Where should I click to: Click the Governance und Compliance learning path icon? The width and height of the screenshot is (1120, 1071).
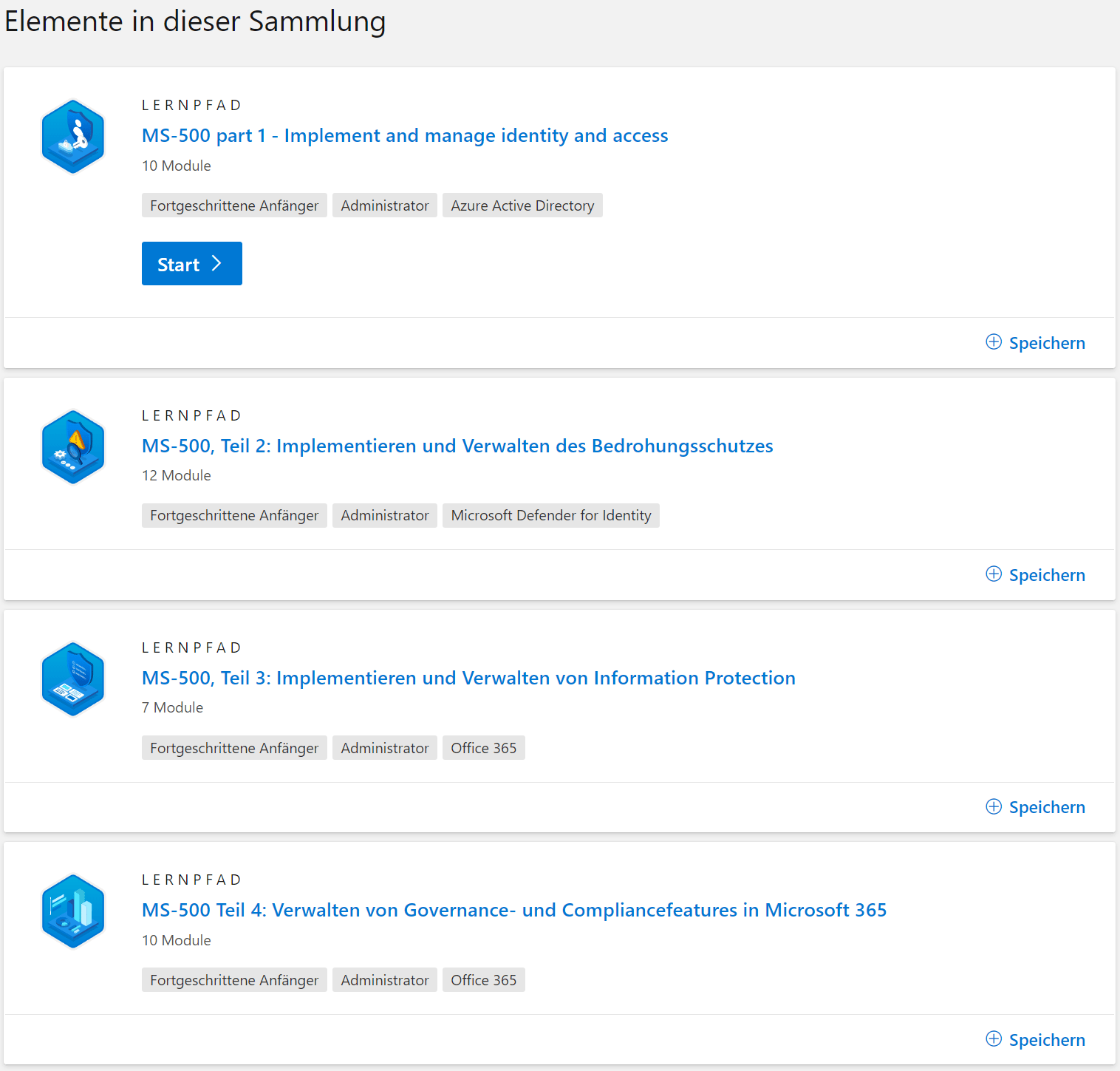pyautogui.click(x=72, y=911)
